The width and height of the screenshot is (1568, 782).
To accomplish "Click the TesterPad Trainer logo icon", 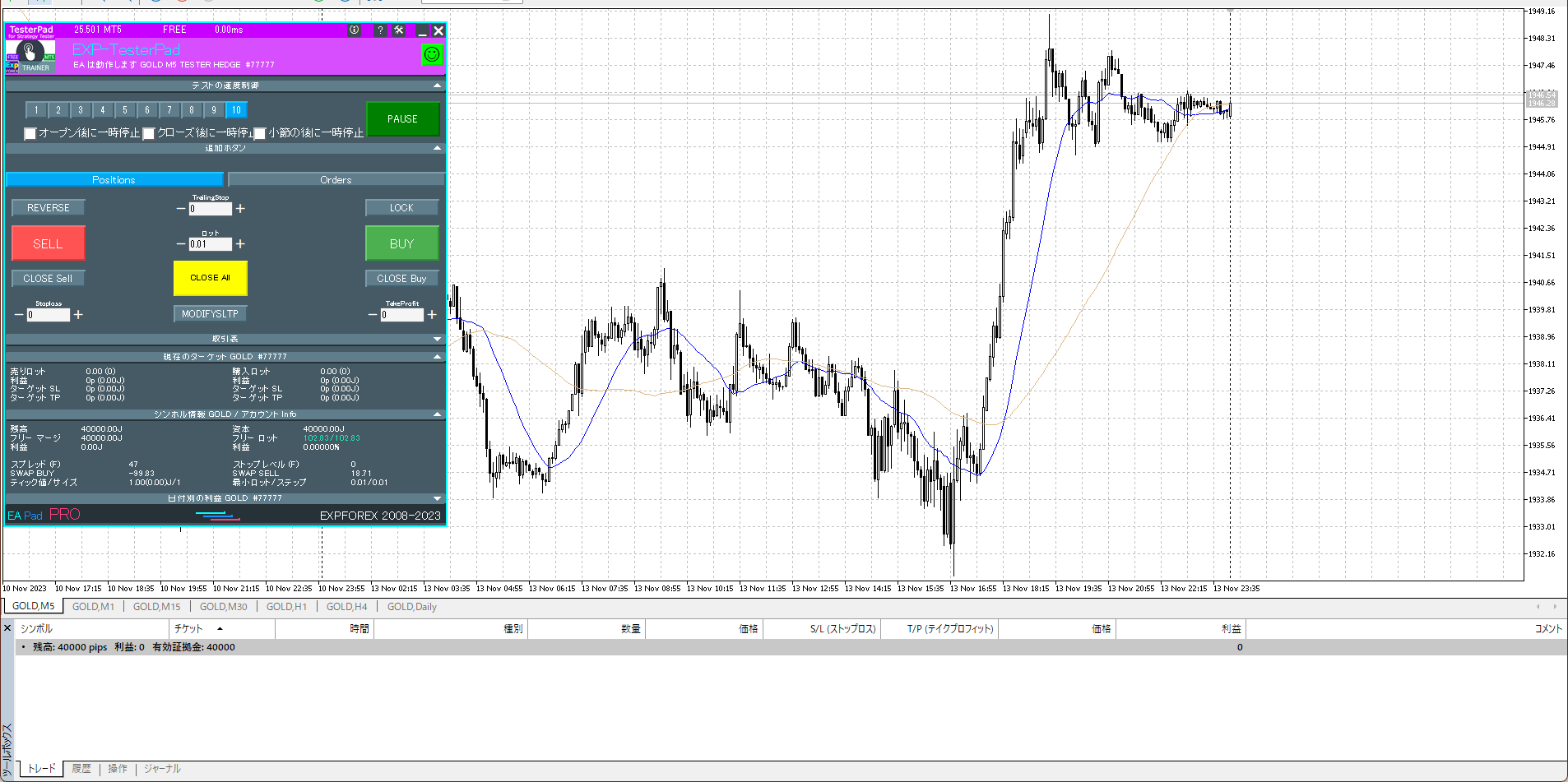I will pyautogui.click(x=30, y=56).
